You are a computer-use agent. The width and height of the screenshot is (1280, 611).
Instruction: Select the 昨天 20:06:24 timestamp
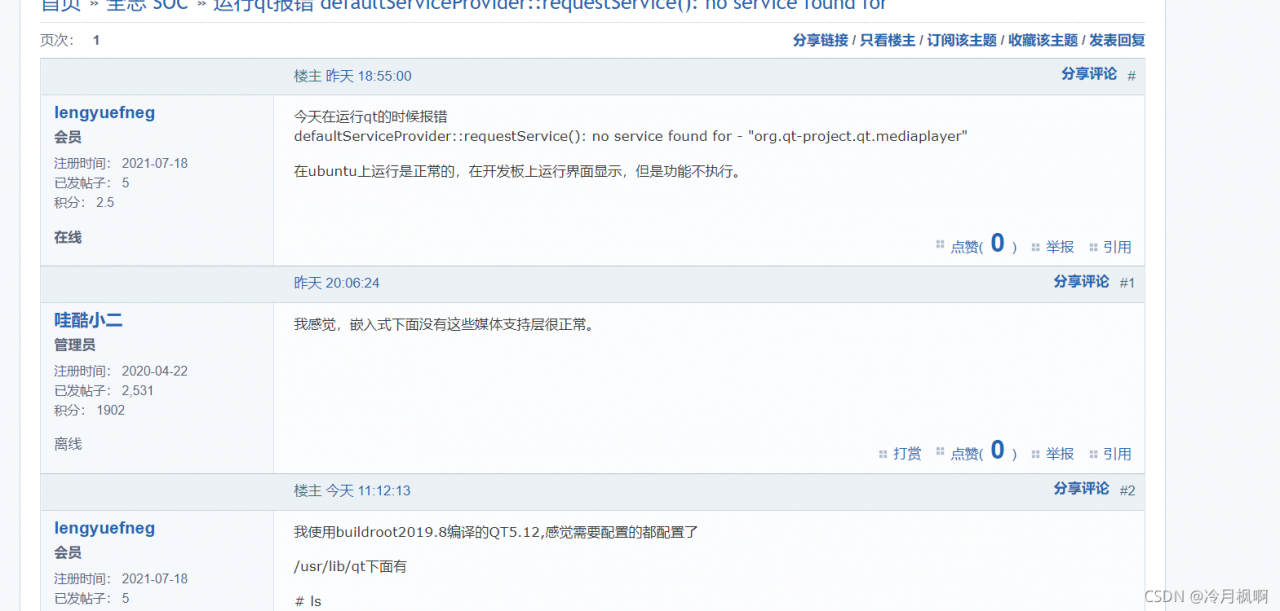point(337,283)
